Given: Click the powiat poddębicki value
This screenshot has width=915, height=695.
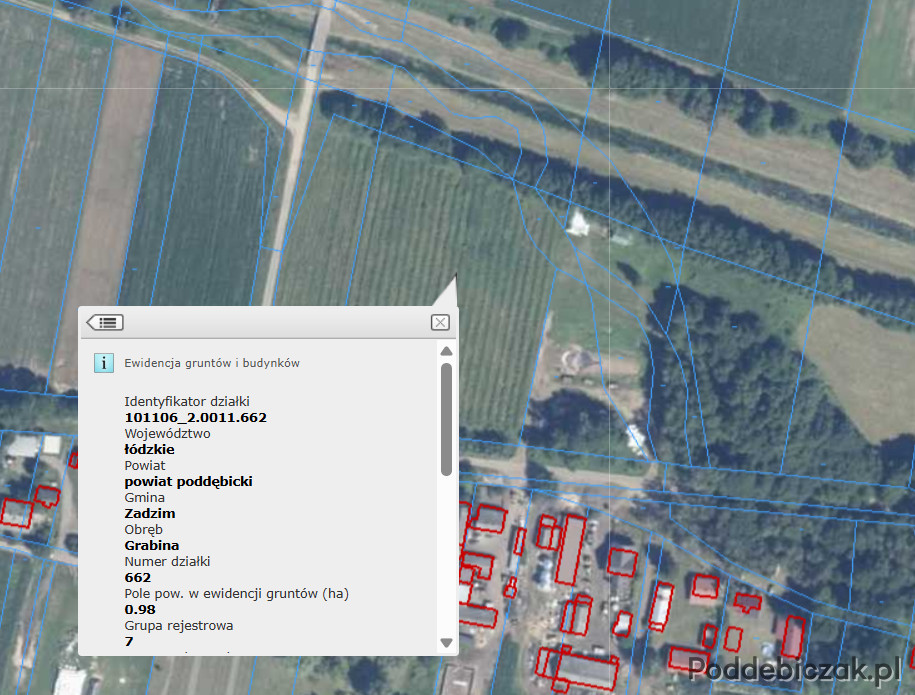Looking at the screenshot, I should (188, 481).
